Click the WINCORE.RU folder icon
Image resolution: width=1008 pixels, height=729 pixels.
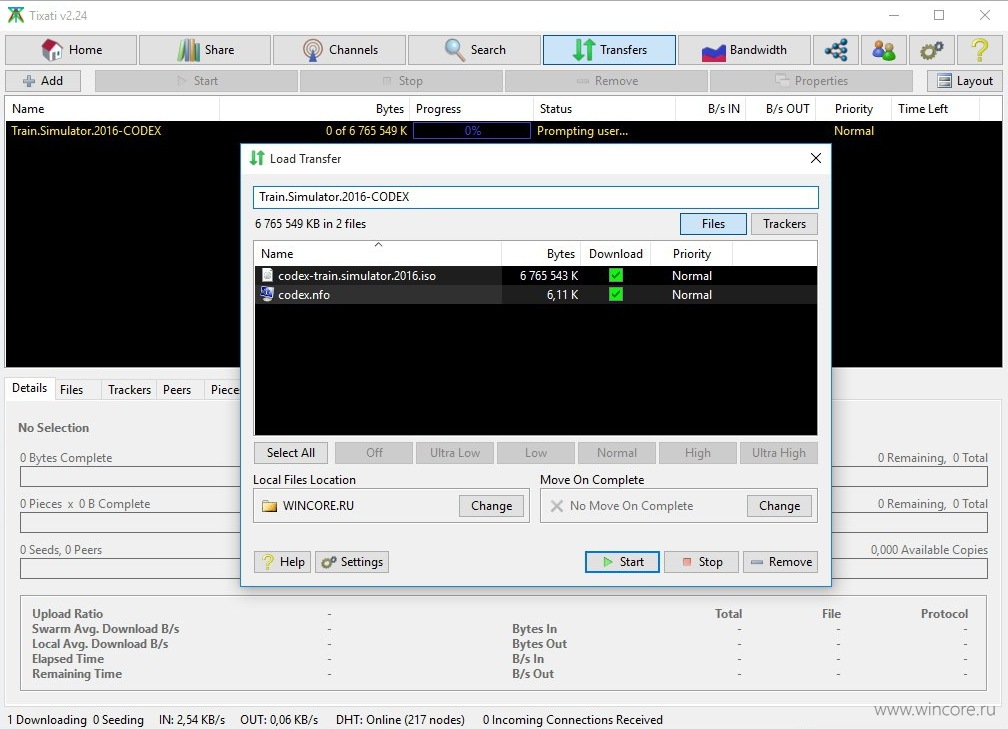(269, 506)
